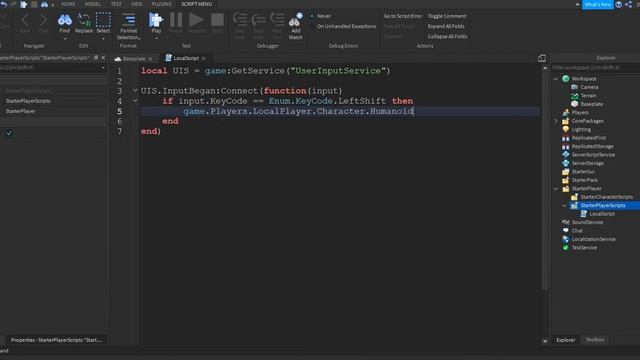Select TestService in Explorer

coord(584,247)
